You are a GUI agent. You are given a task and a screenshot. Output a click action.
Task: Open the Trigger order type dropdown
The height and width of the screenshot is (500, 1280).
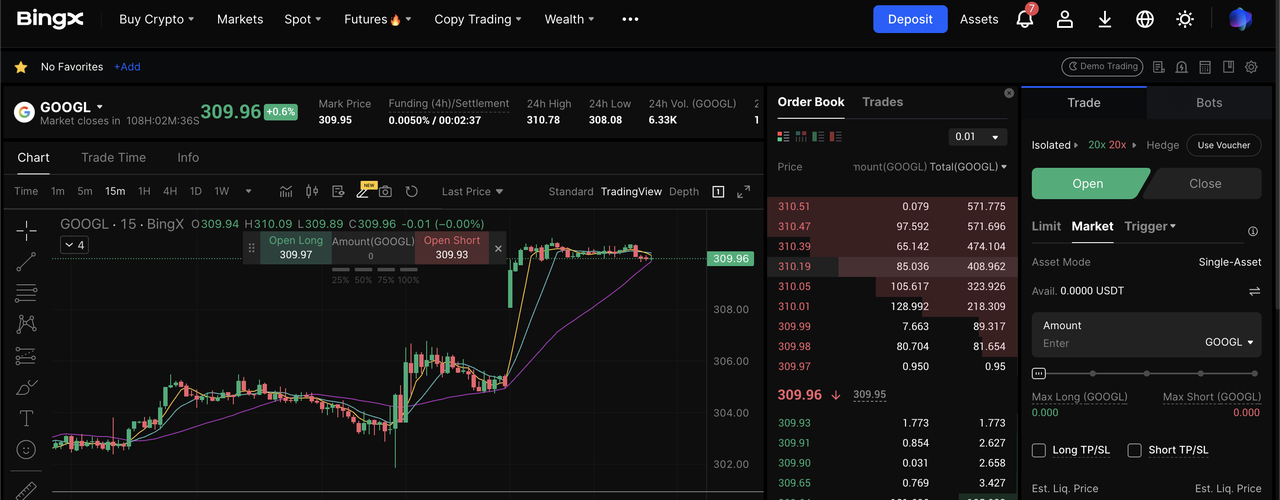(1150, 226)
